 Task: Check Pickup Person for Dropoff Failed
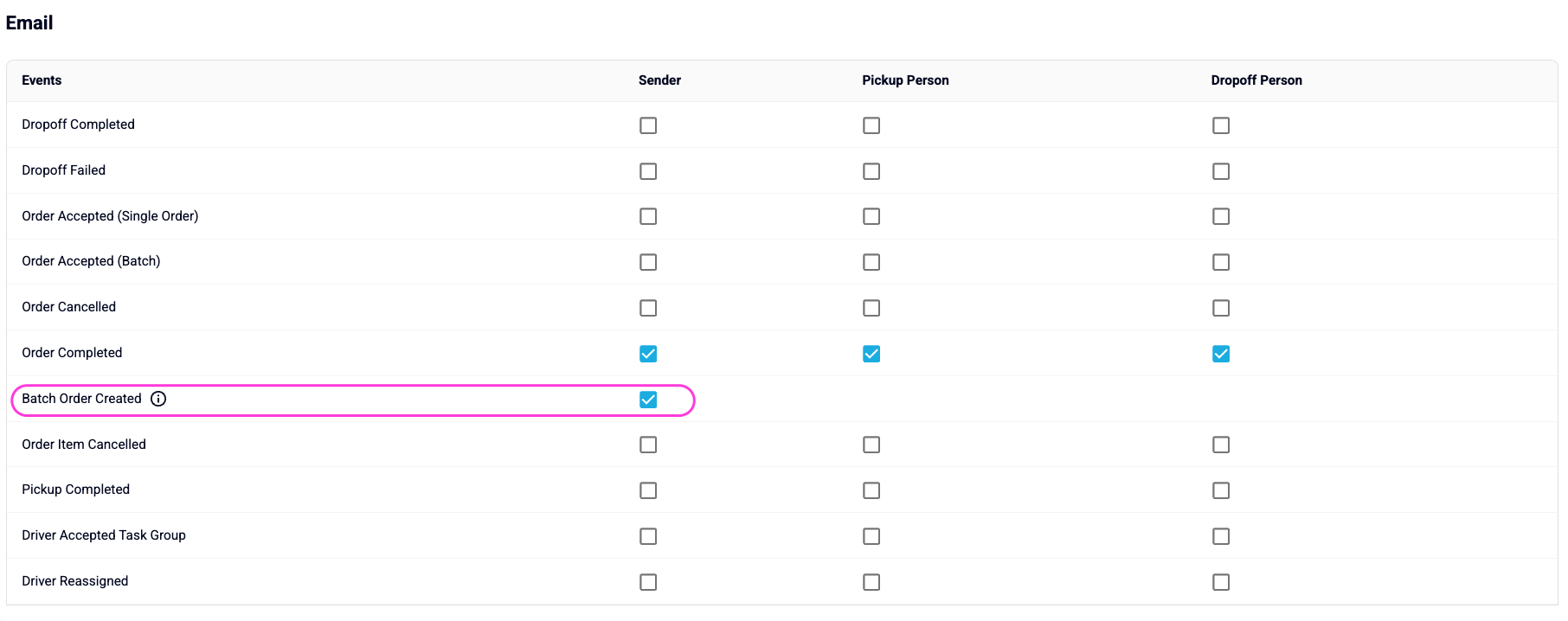pos(871,171)
